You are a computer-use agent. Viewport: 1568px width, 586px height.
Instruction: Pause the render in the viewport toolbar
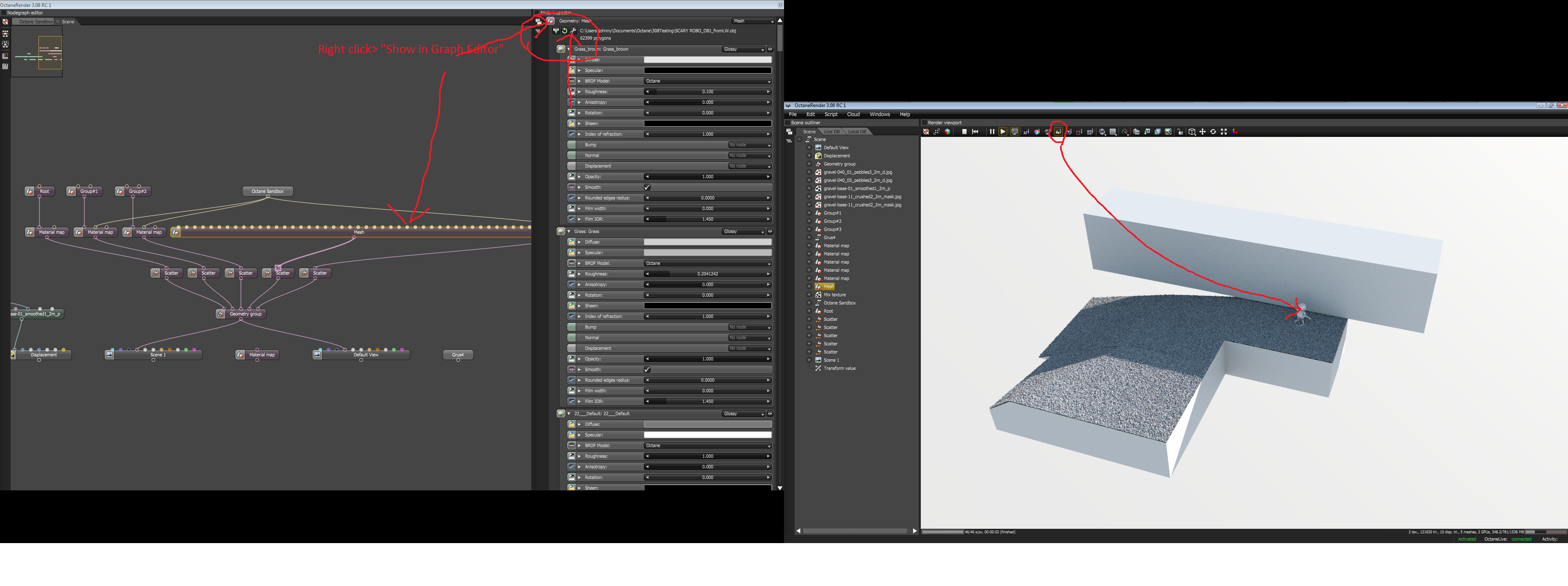(x=992, y=132)
